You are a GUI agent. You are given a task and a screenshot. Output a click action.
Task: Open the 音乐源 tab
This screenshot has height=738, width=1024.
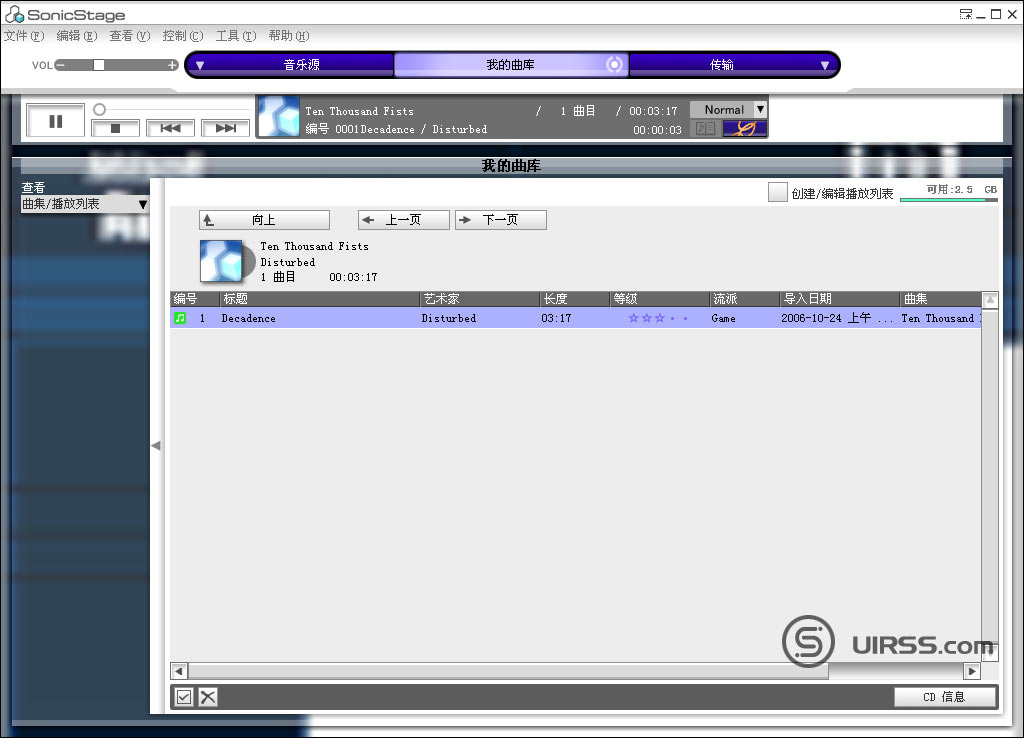302,65
